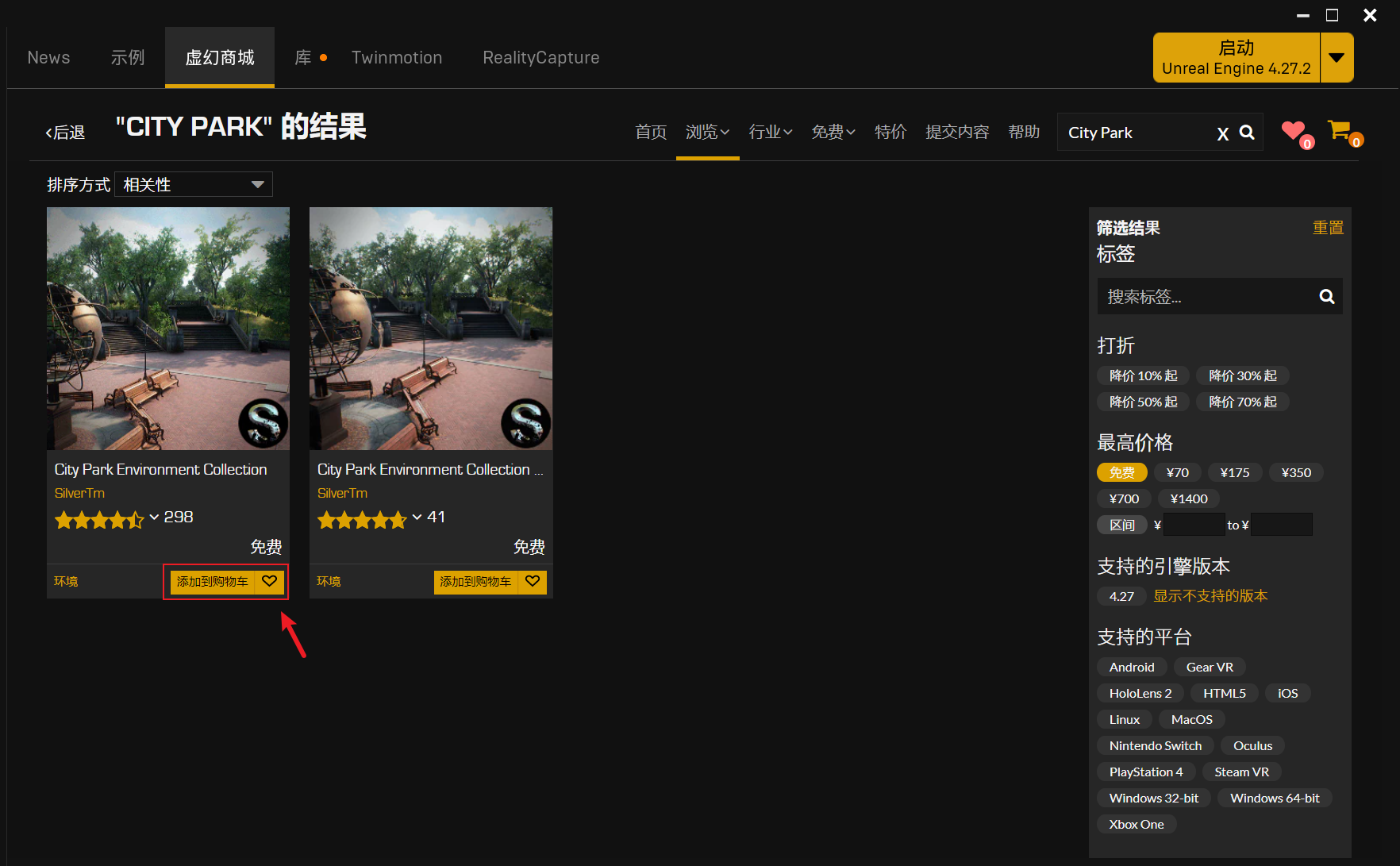Open engine version dropdown arrow next to 启动
Image resolution: width=1400 pixels, height=866 pixels.
click(x=1337, y=57)
